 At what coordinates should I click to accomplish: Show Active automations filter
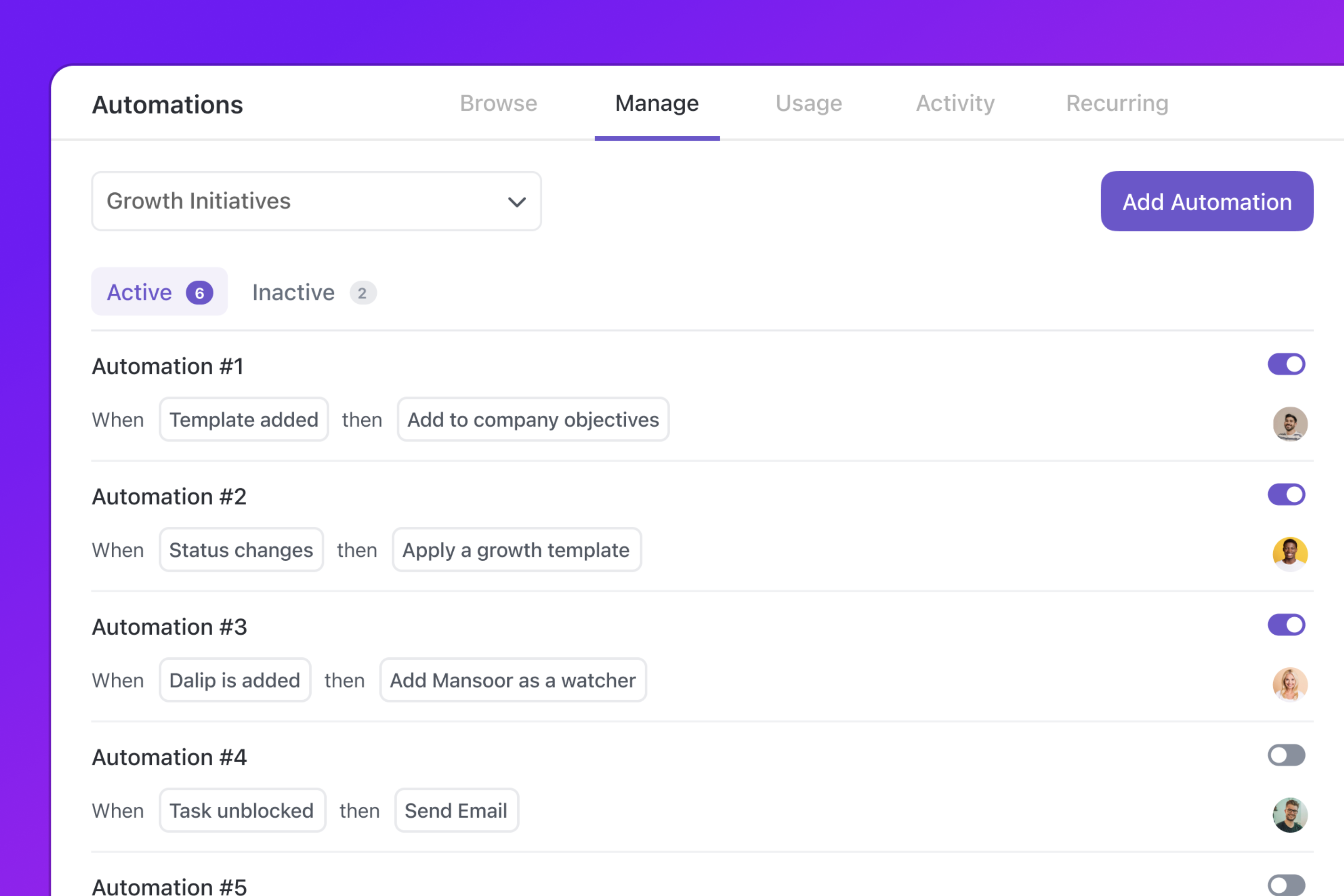coord(159,292)
